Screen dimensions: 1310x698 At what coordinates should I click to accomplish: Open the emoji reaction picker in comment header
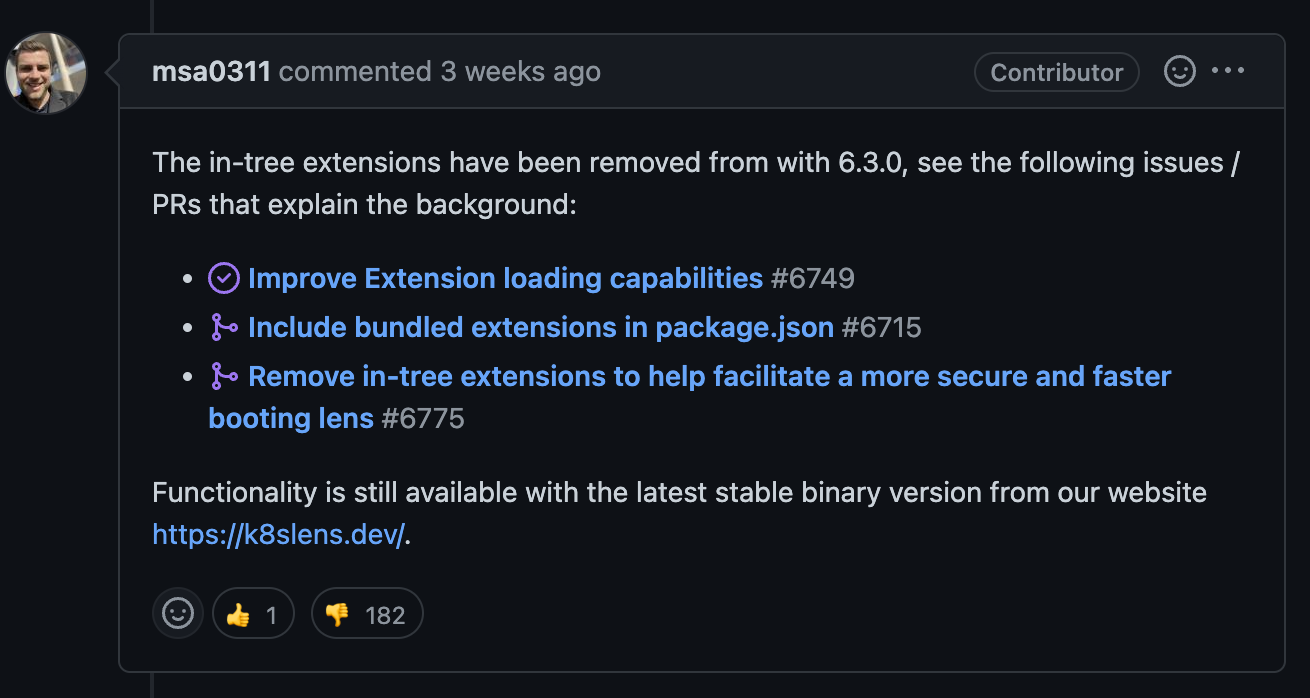pos(1180,72)
